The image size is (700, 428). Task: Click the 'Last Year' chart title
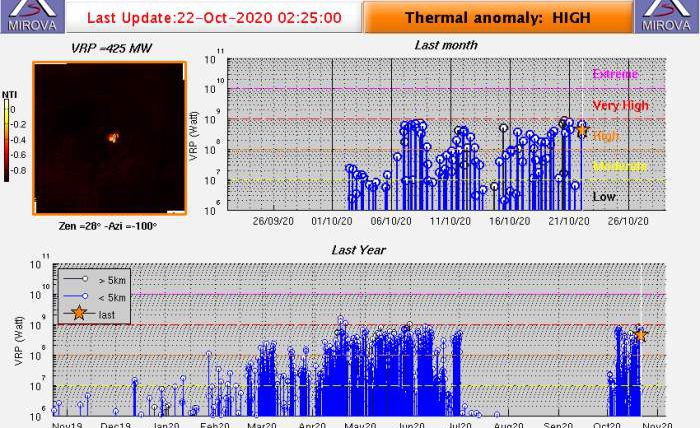(x=359, y=250)
